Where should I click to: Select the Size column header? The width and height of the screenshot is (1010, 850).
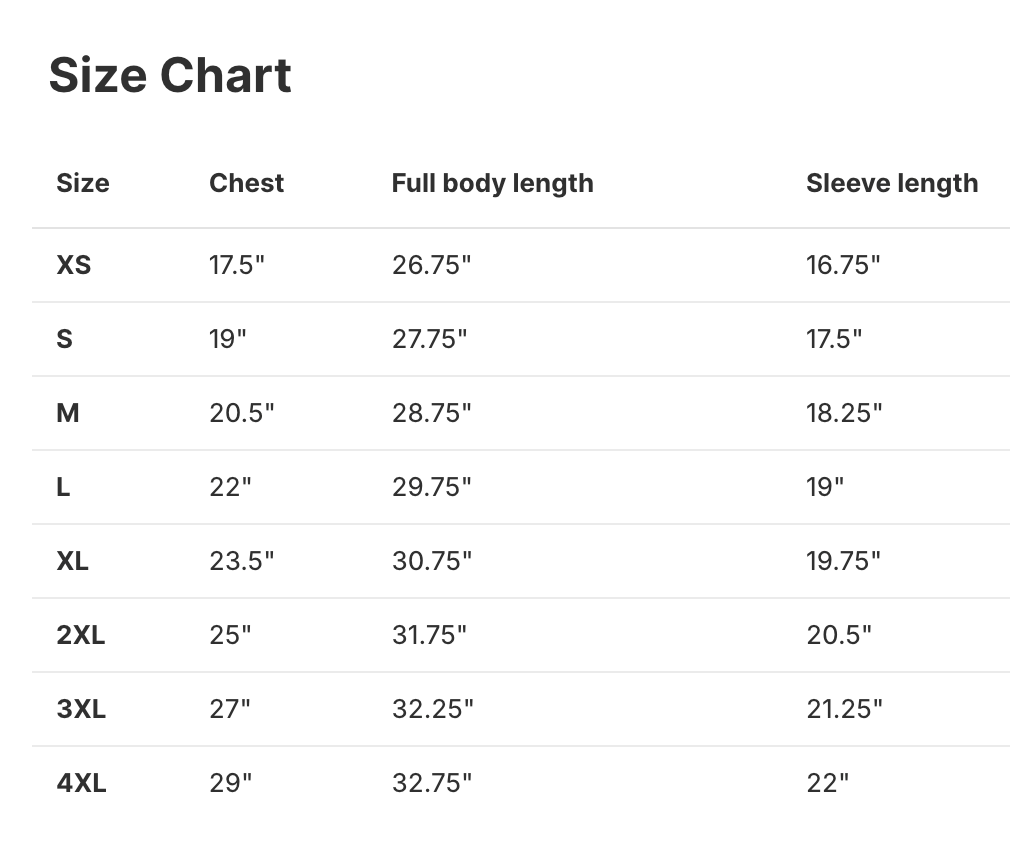83,183
